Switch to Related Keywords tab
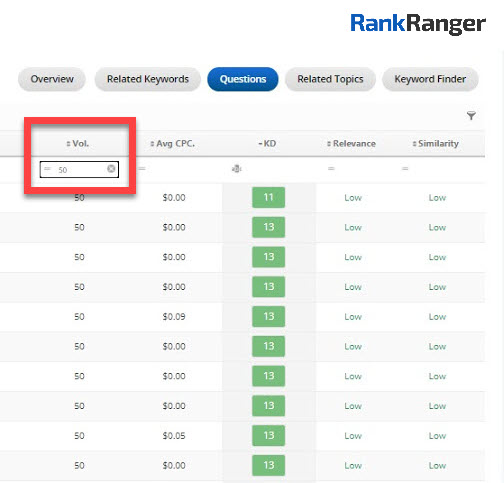The image size is (504, 483). 148,79
